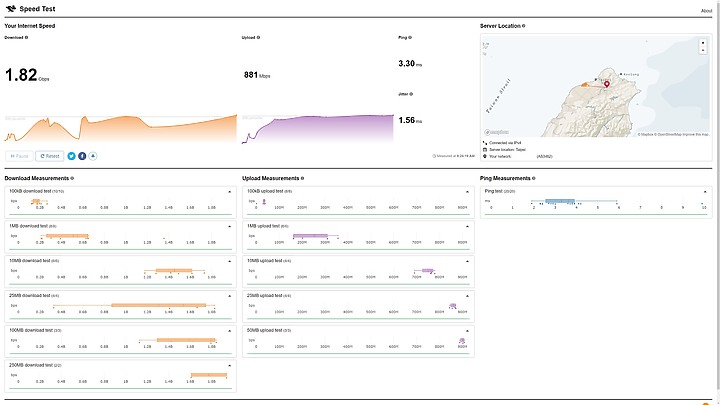
Task: Open info icon beside Upload Measurements heading
Action: coord(302,178)
